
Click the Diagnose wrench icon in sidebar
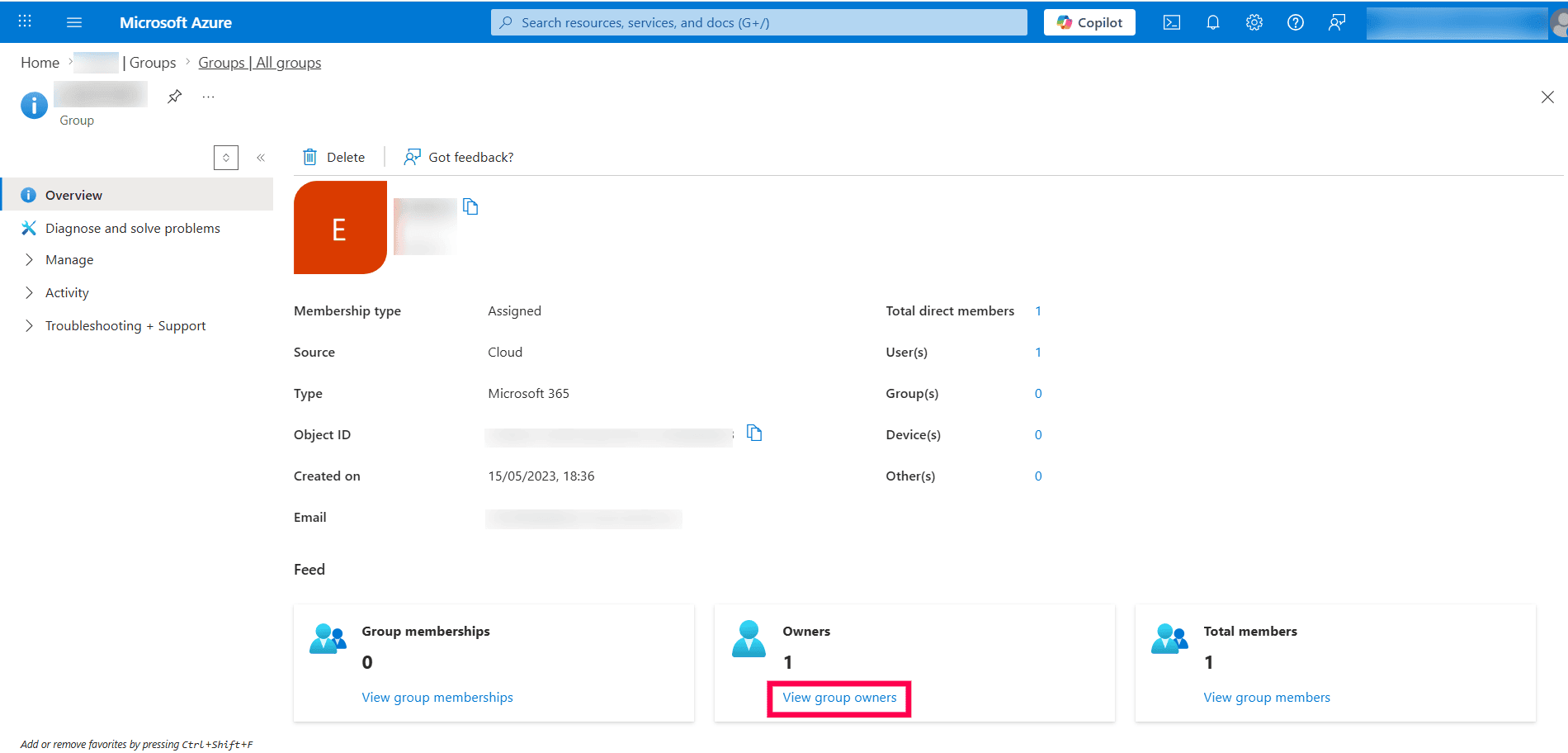(x=28, y=228)
